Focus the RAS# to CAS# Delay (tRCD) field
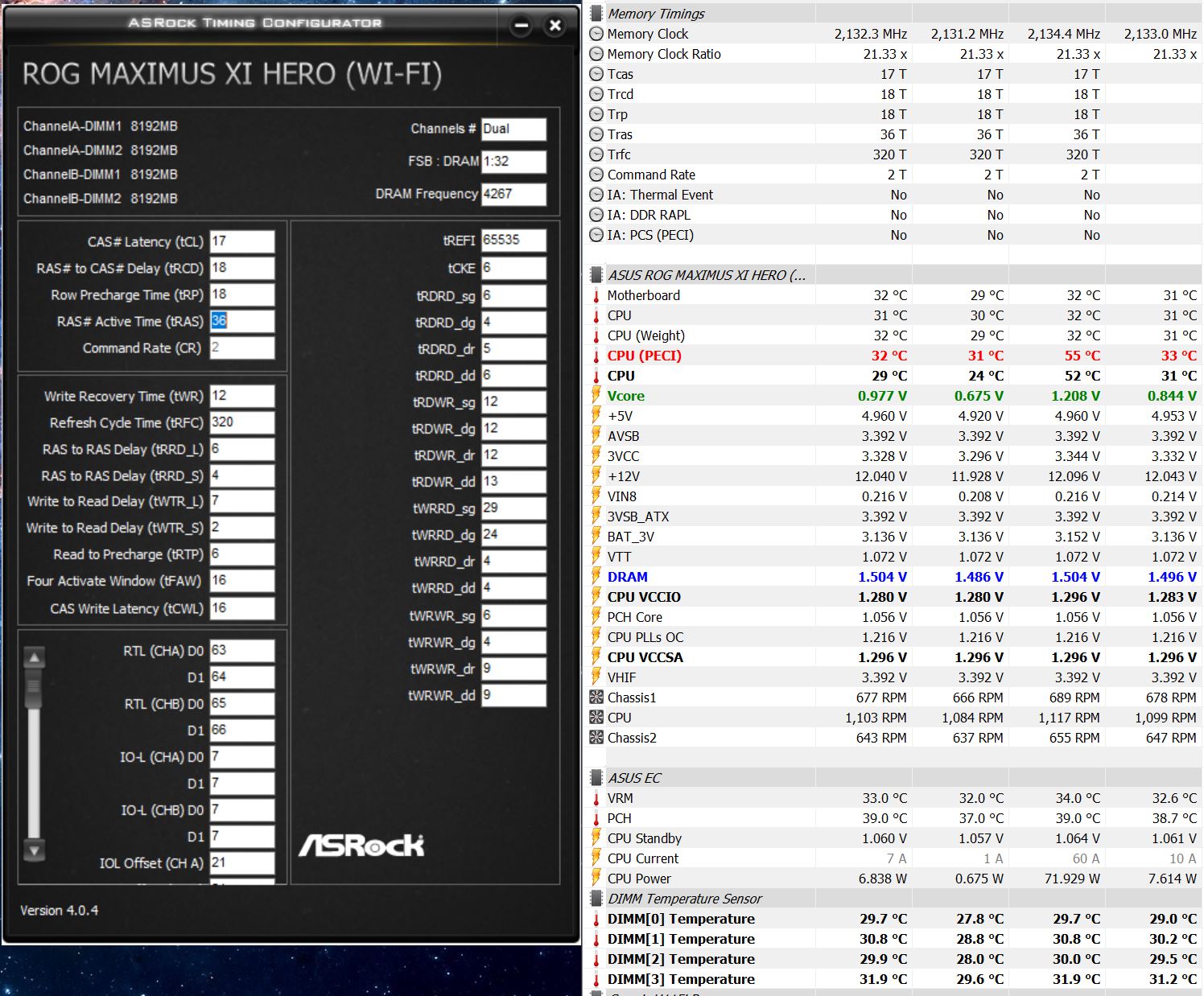The height and width of the screenshot is (996, 1204). [242, 268]
